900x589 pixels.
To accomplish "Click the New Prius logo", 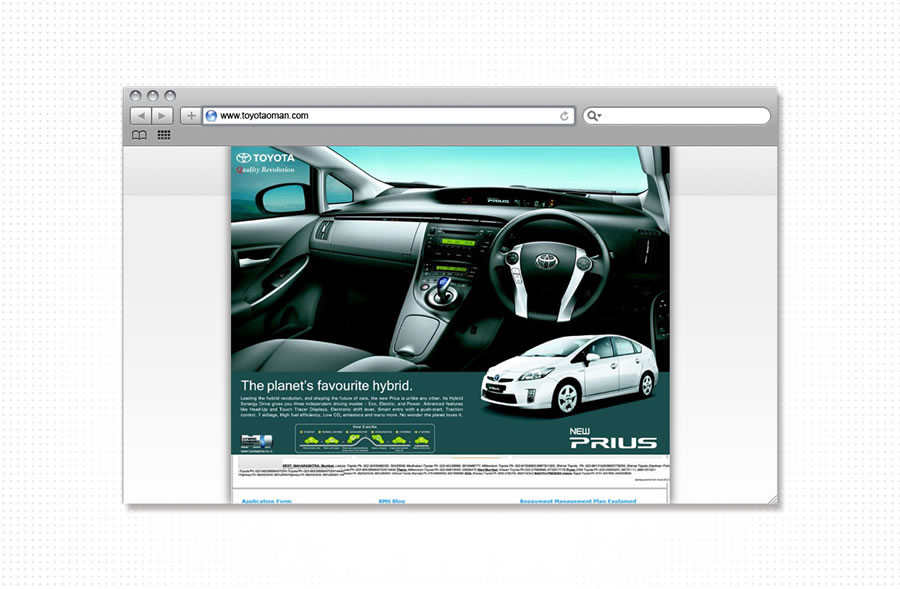I will [613, 438].
